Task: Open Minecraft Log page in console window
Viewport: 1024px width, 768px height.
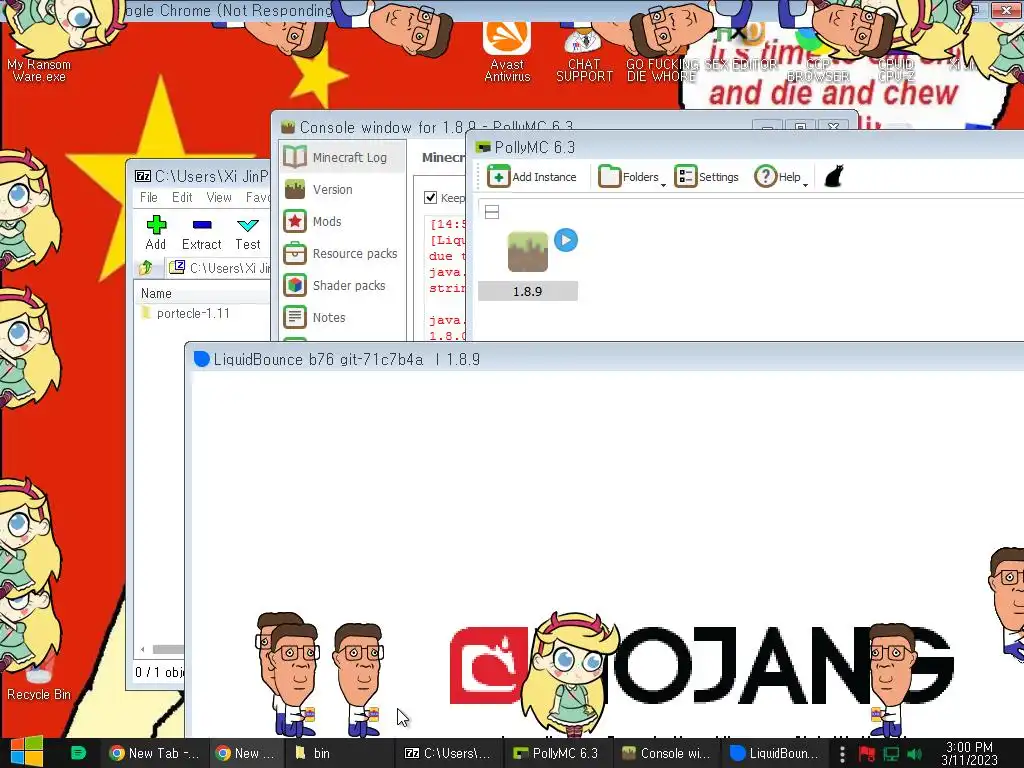Action: click(342, 157)
